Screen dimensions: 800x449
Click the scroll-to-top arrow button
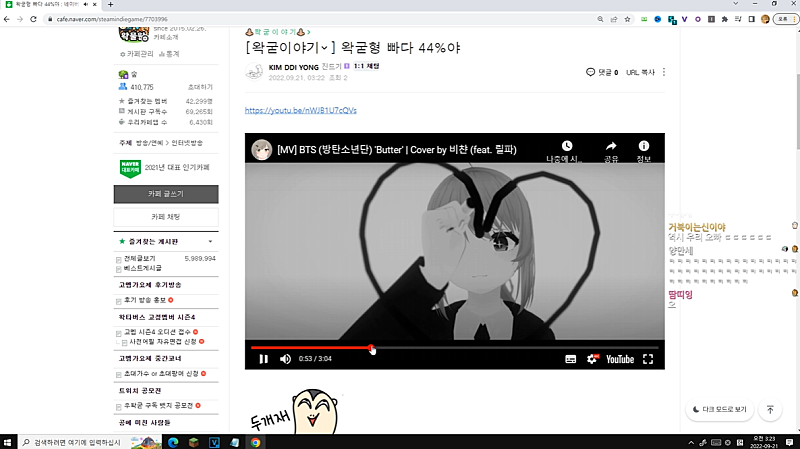pyautogui.click(x=770, y=409)
